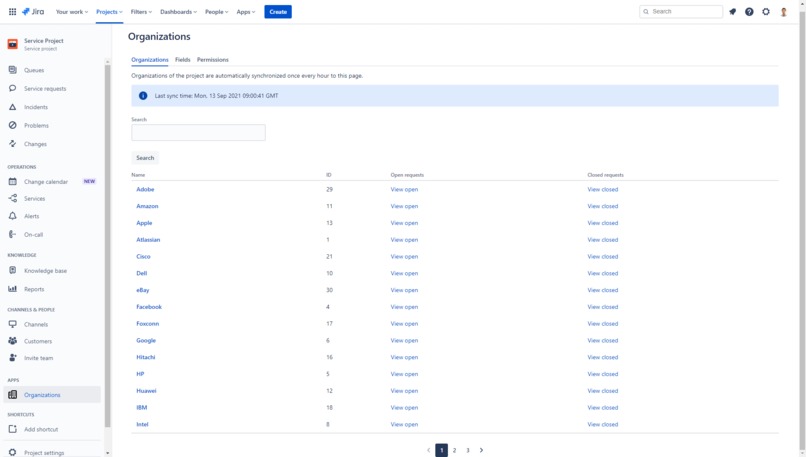This screenshot has width=806, height=457.
Task: Click the Search button below the field
Action: click(145, 158)
